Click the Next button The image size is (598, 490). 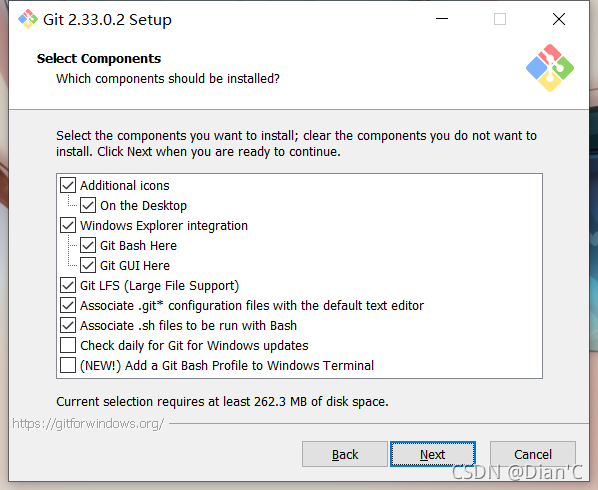pyautogui.click(x=432, y=454)
